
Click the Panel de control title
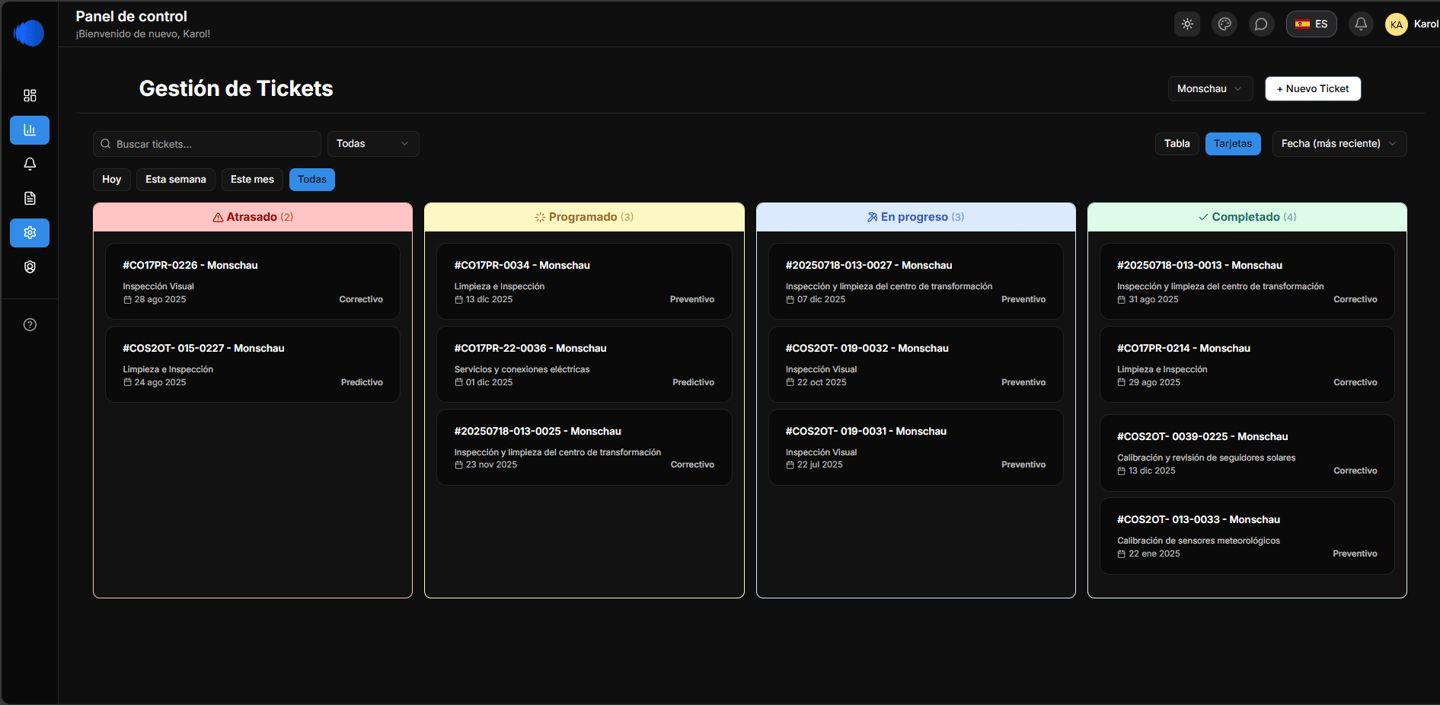131,16
